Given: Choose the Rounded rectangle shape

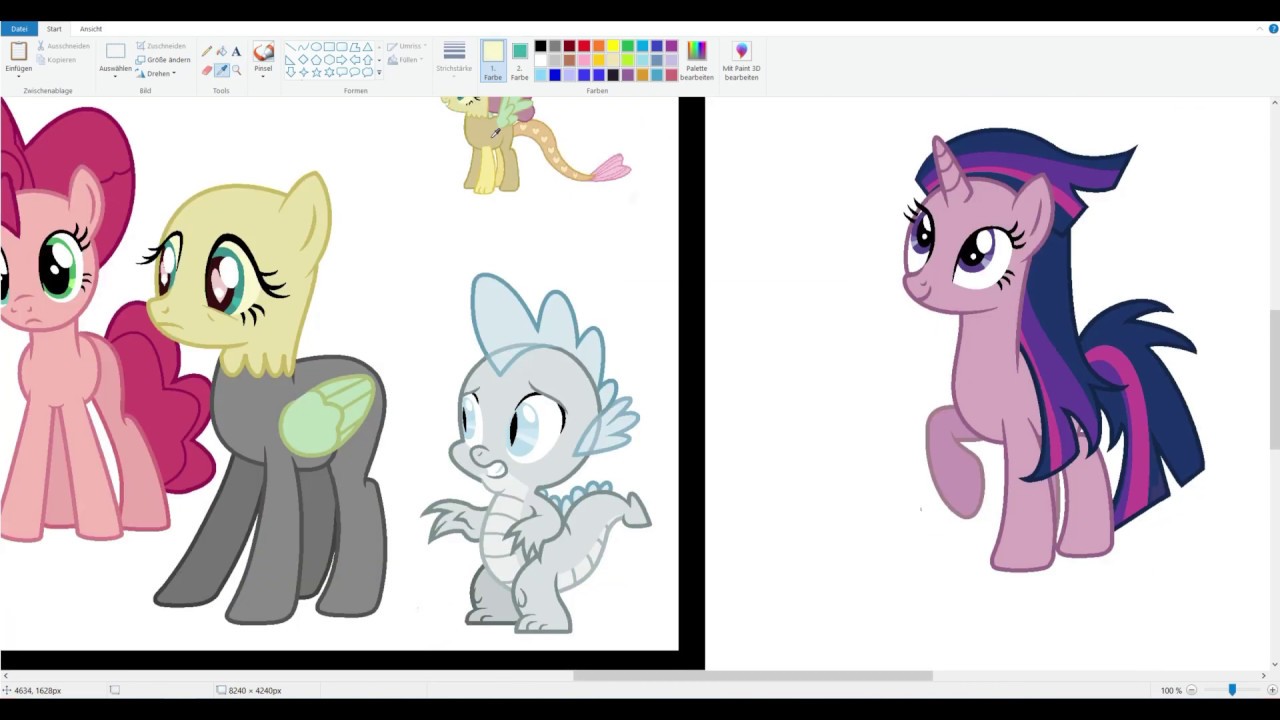Looking at the screenshot, I should click(342, 47).
